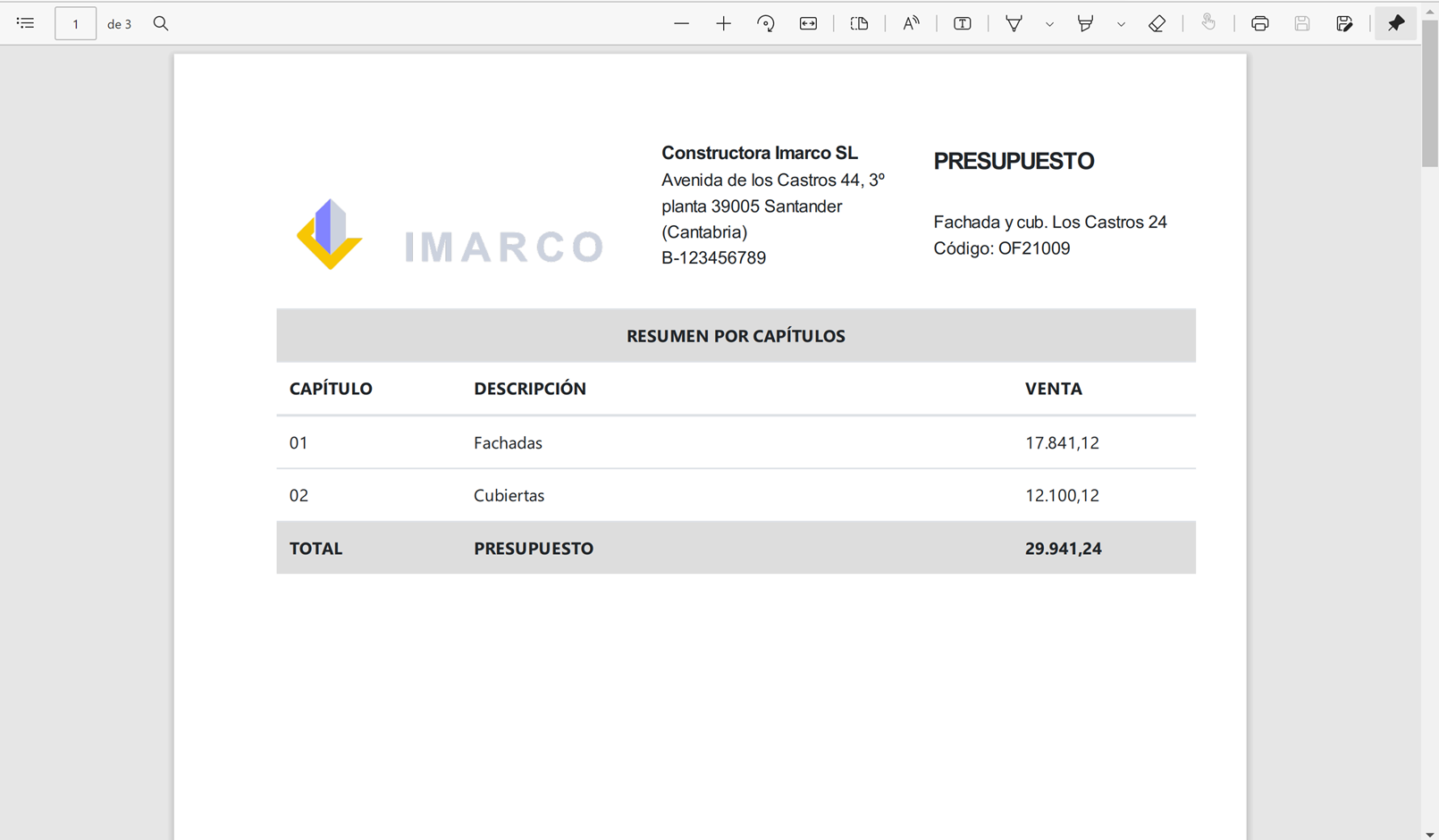
Task: Click the 'VENTA' column header
Action: click(1054, 389)
